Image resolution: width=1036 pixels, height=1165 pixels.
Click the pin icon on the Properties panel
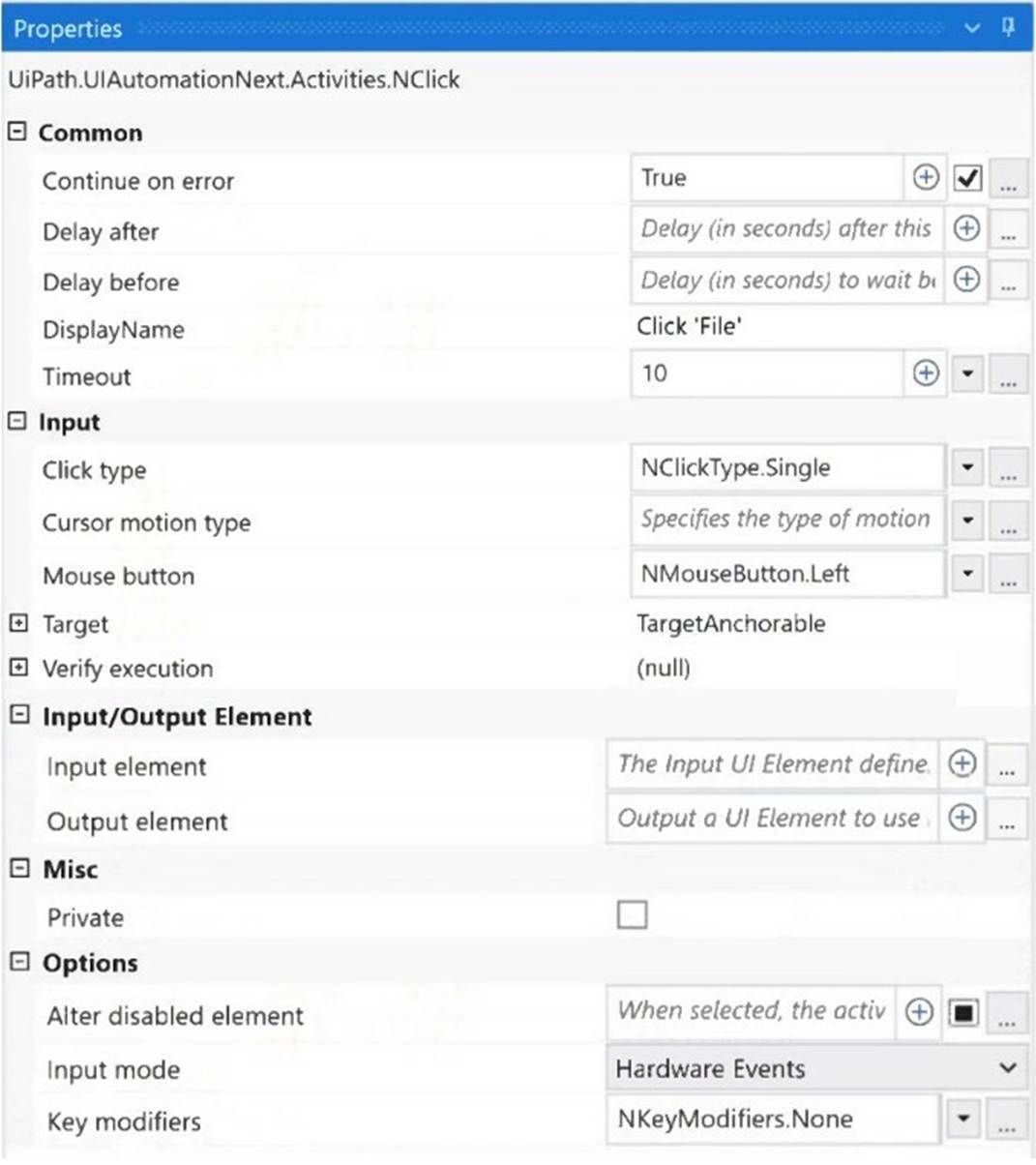(x=1006, y=29)
